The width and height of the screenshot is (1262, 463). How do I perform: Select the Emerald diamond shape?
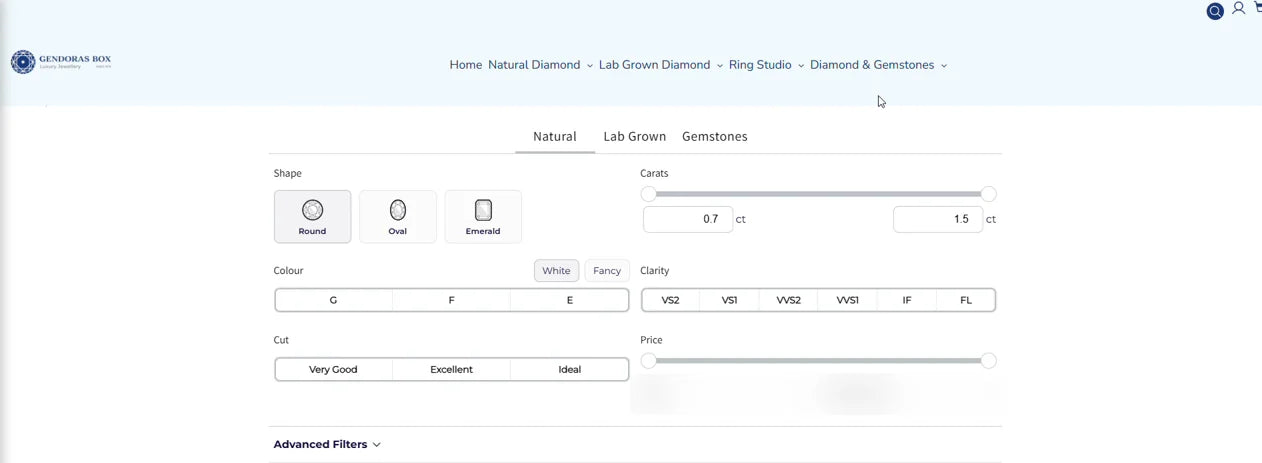pos(483,216)
